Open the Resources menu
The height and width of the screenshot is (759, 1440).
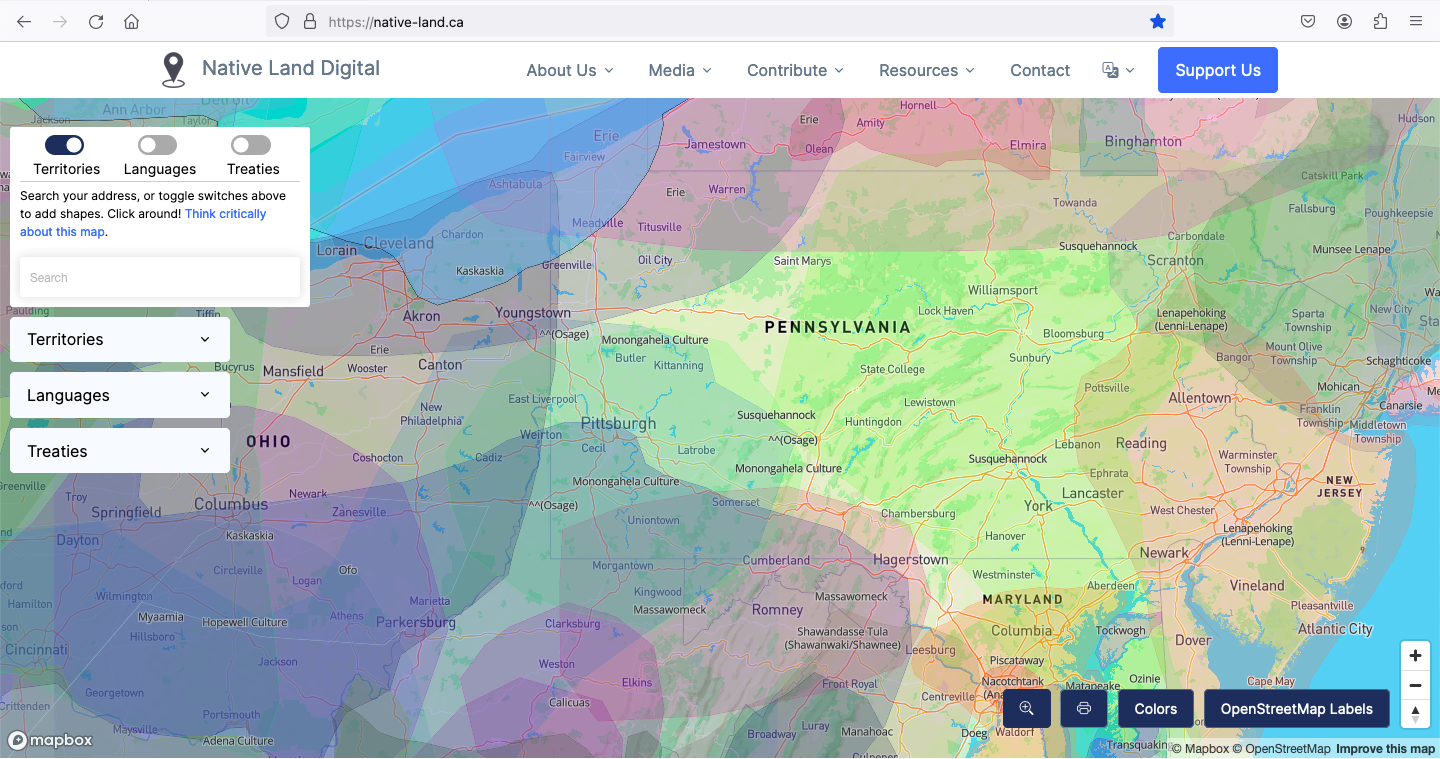point(925,70)
